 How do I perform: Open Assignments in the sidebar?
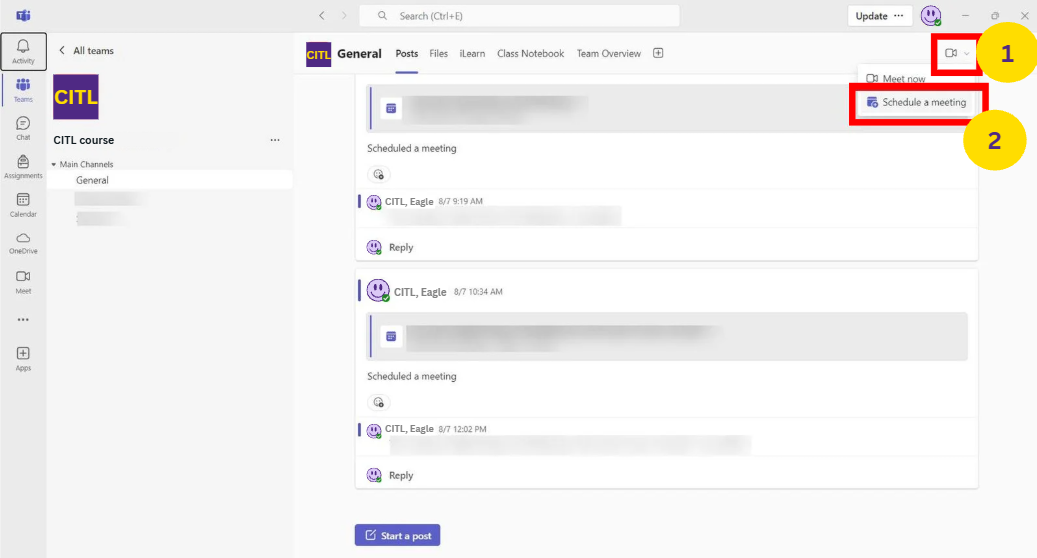point(23,165)
